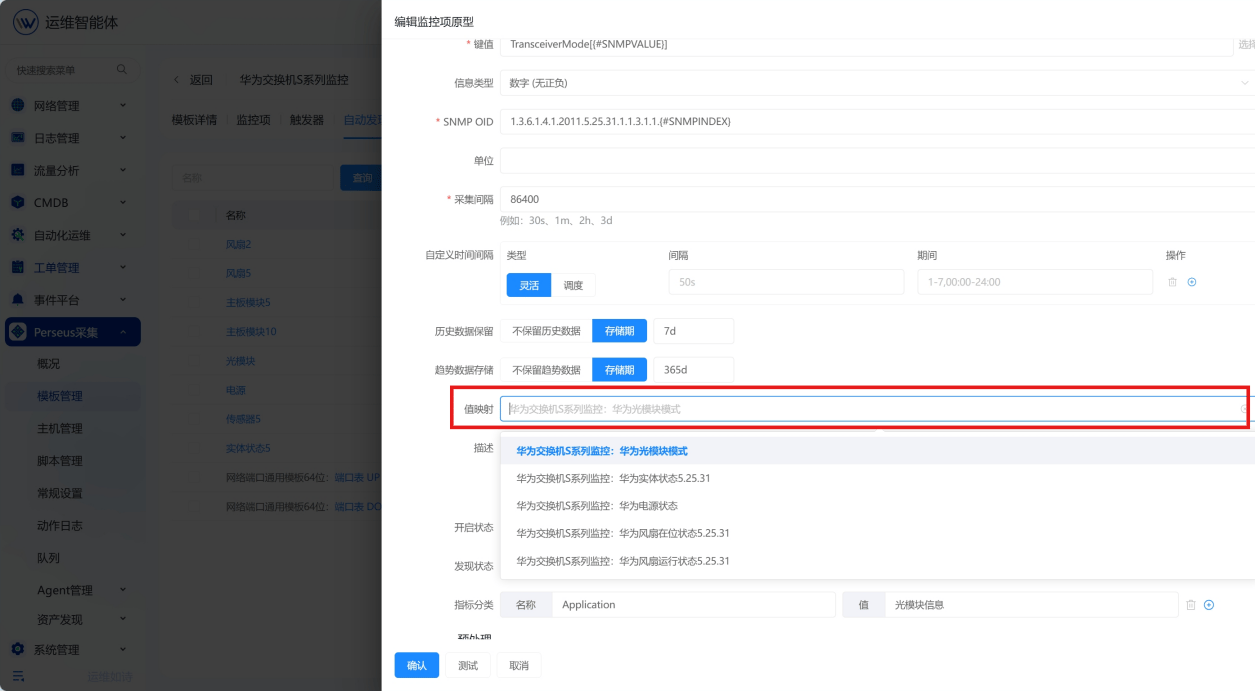Click the CMDB cube icon in sidebar

coord(17,202)
